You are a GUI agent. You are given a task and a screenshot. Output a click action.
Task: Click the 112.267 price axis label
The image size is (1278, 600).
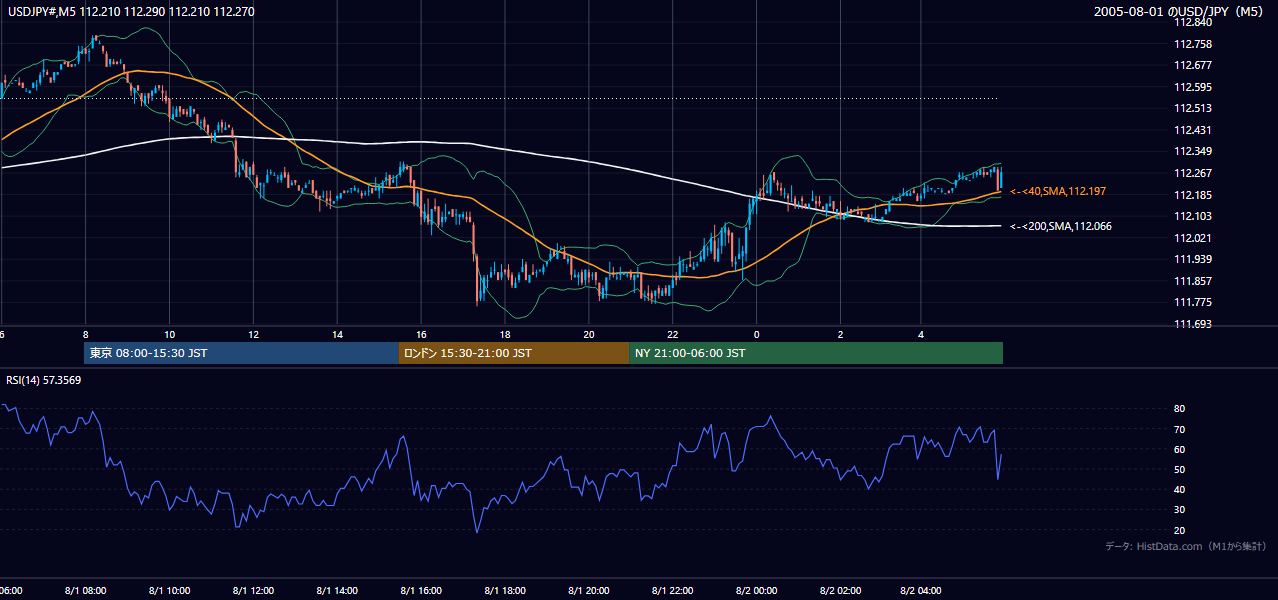tap(1192, 173)
